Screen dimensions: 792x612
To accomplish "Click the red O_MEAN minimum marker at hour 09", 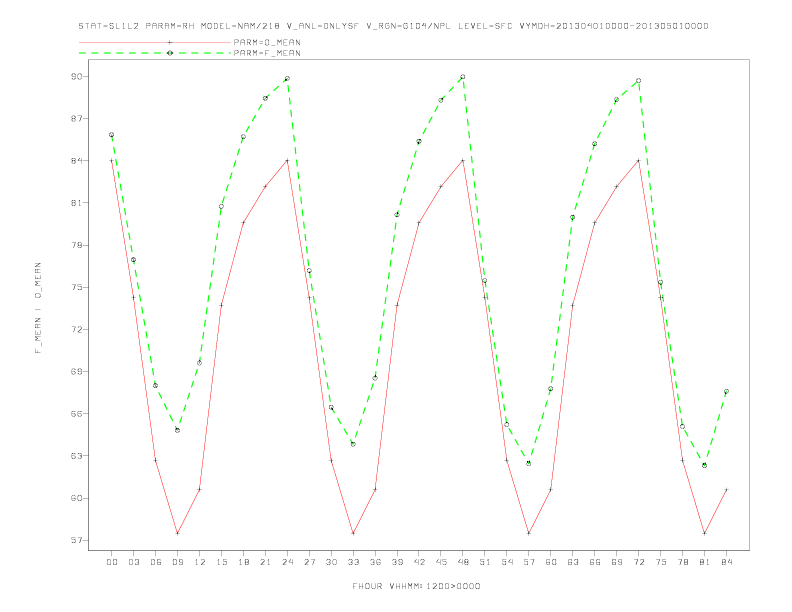I will [x=177, y=533].
